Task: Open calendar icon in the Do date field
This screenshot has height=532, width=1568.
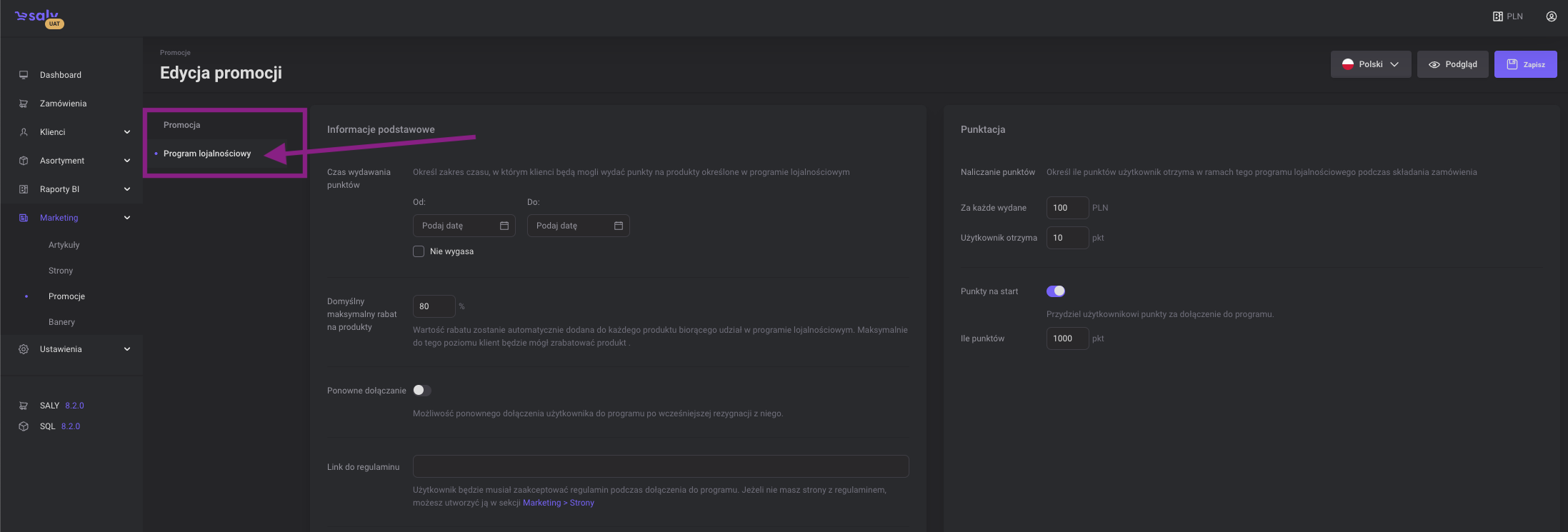Action: point(619,226)
